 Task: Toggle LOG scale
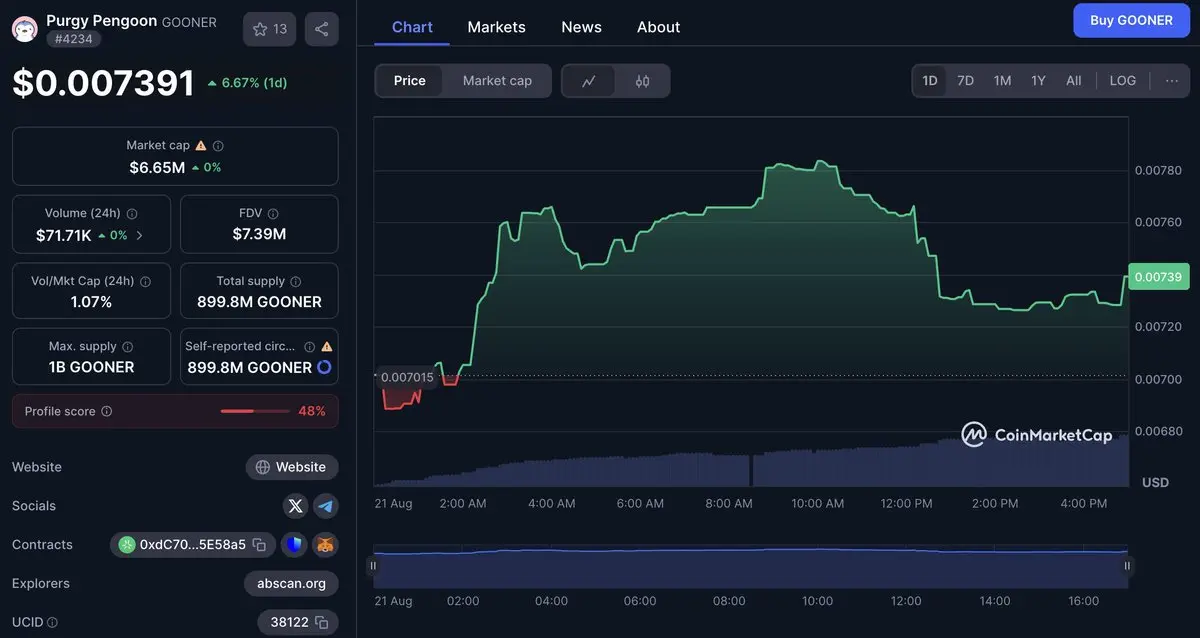(x=1123, y=81)
